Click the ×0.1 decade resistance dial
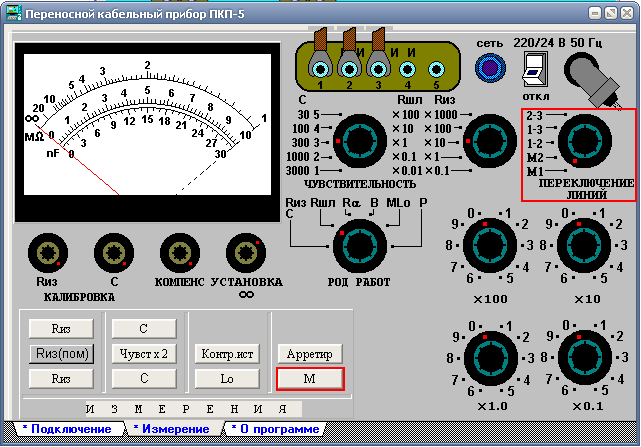 [585, 357]
